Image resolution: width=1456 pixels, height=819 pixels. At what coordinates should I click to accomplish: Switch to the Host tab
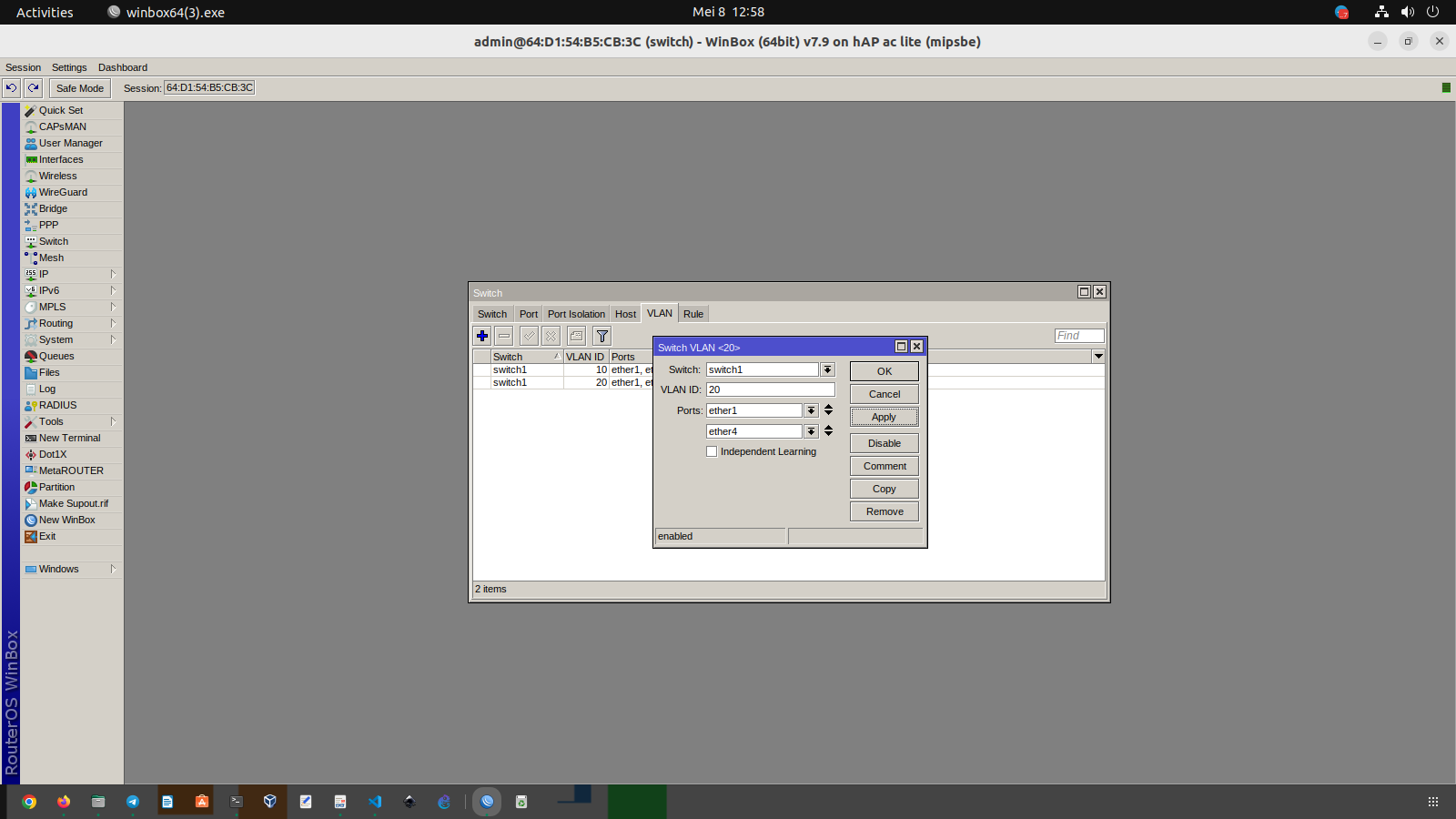[x=625, y=314]
